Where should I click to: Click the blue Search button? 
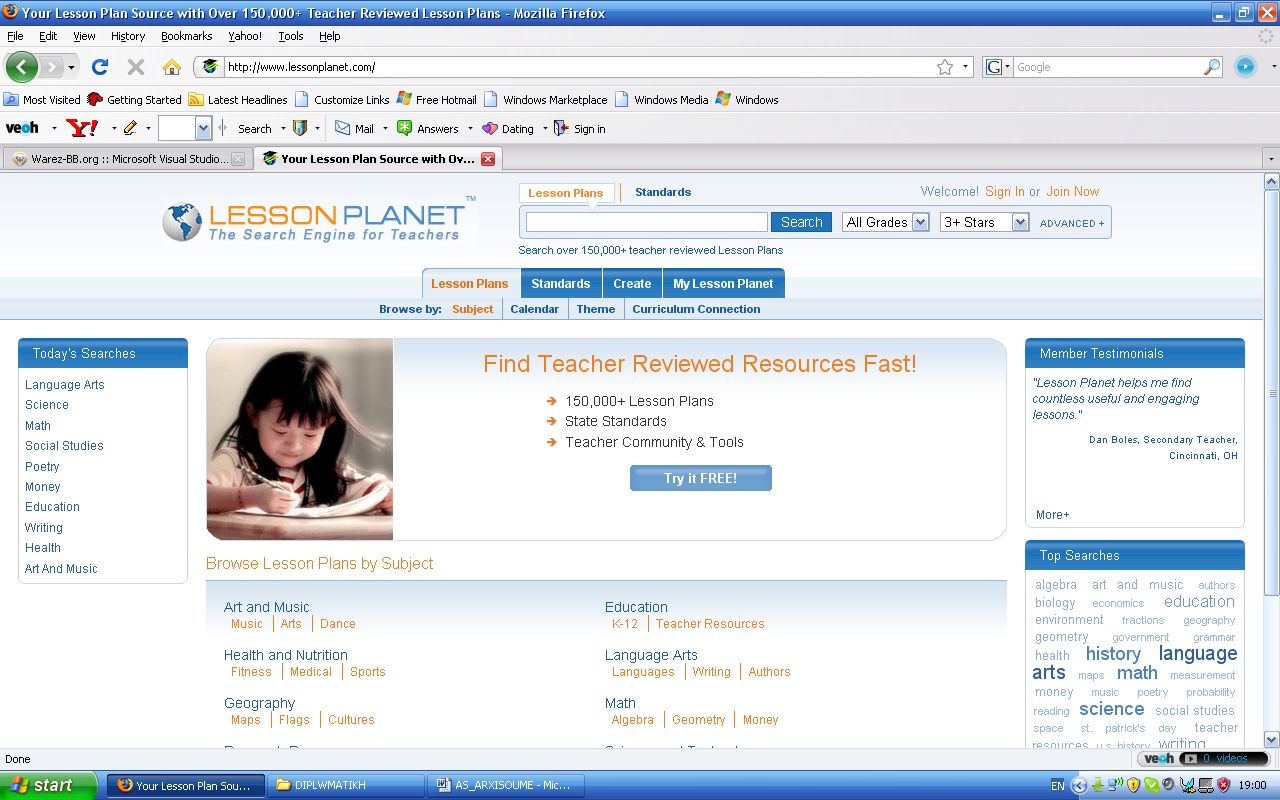point(801,222)
